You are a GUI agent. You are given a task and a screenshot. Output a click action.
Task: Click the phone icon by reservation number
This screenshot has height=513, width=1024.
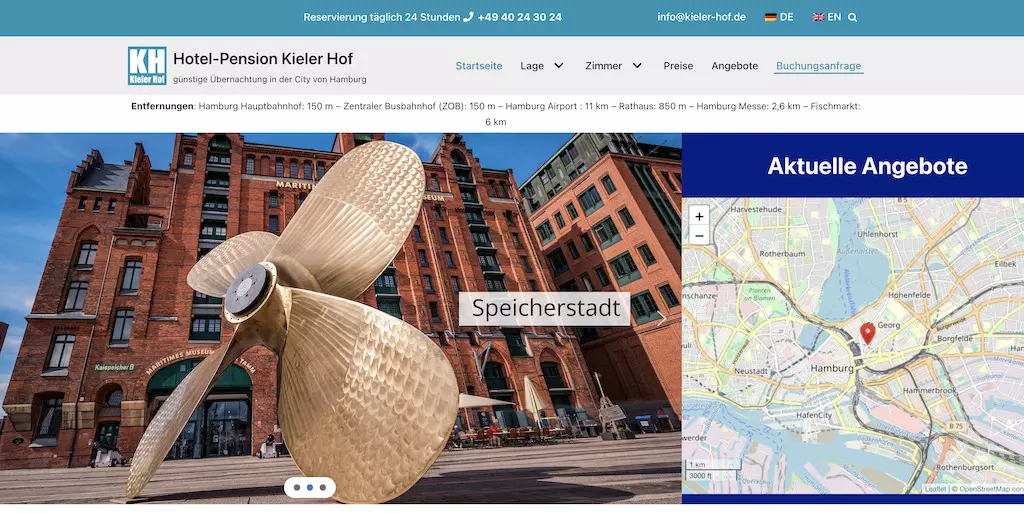[x=468, y=17]
